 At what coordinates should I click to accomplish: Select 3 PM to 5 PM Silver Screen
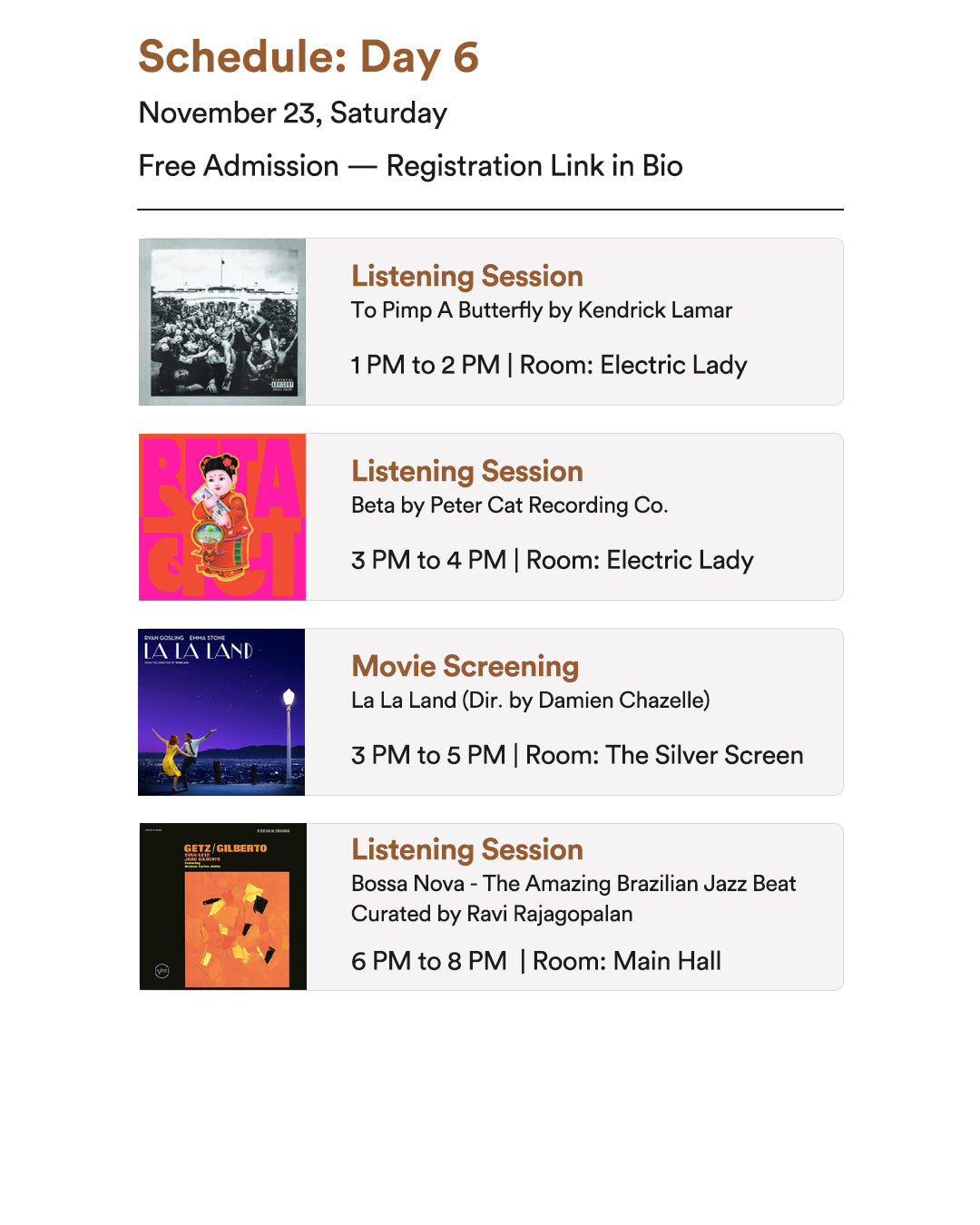(577, 755)
